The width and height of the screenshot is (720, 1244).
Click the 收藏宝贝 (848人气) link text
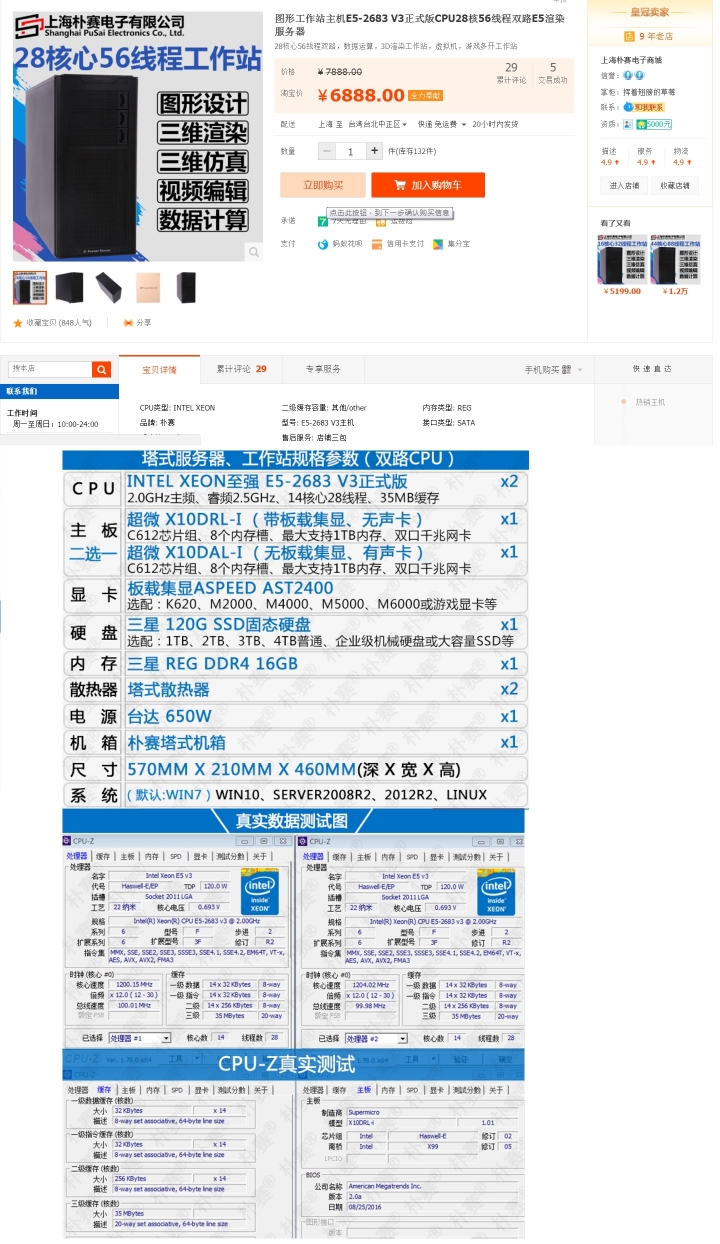58,323
